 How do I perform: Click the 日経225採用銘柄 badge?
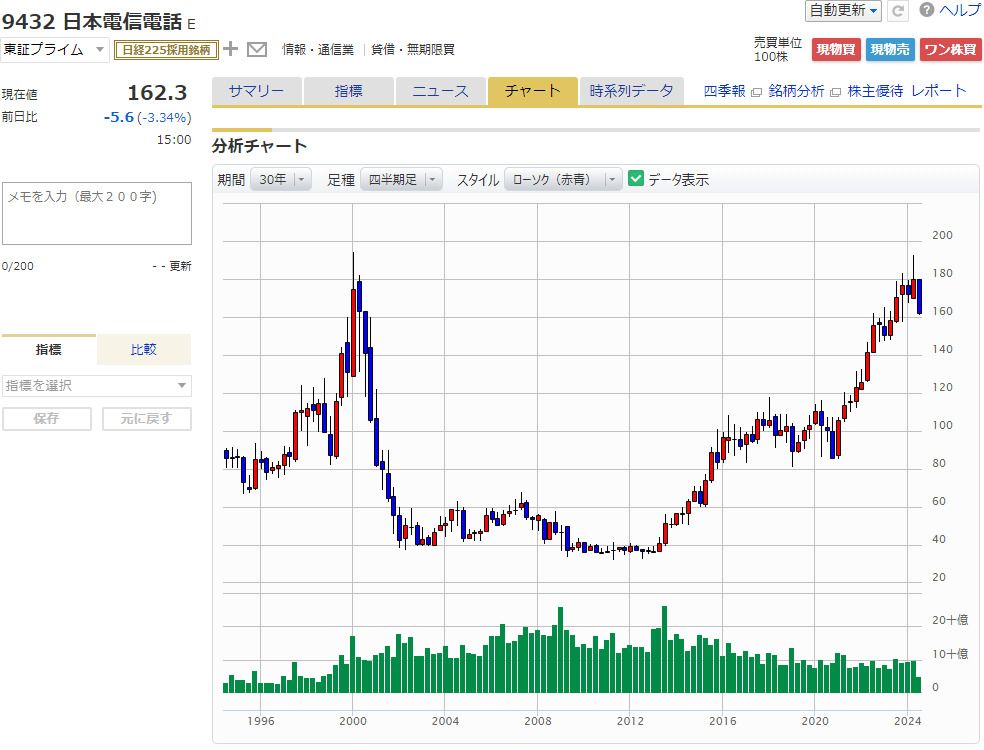[165, 49]
